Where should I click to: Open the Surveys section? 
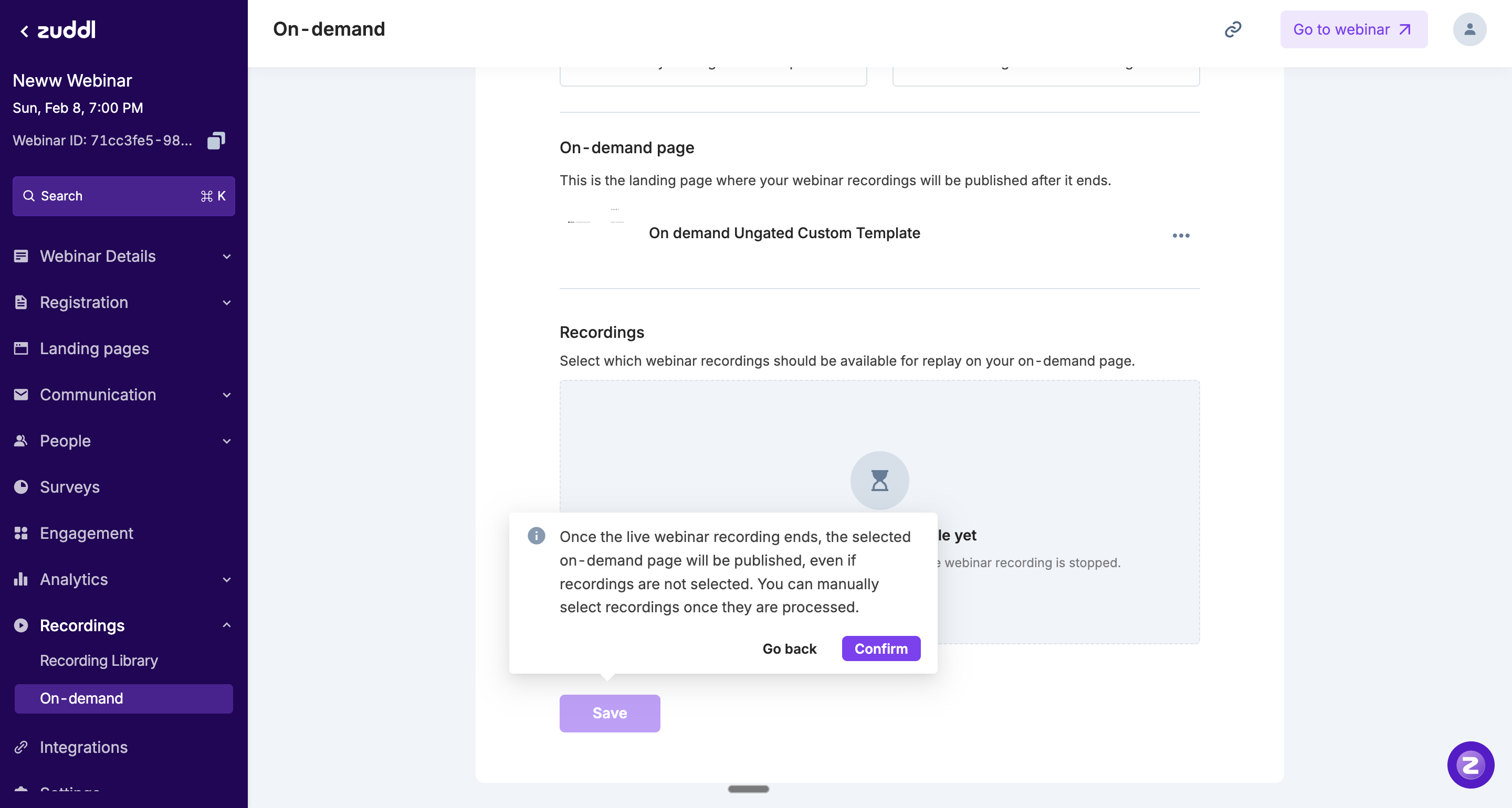(69, 487)
